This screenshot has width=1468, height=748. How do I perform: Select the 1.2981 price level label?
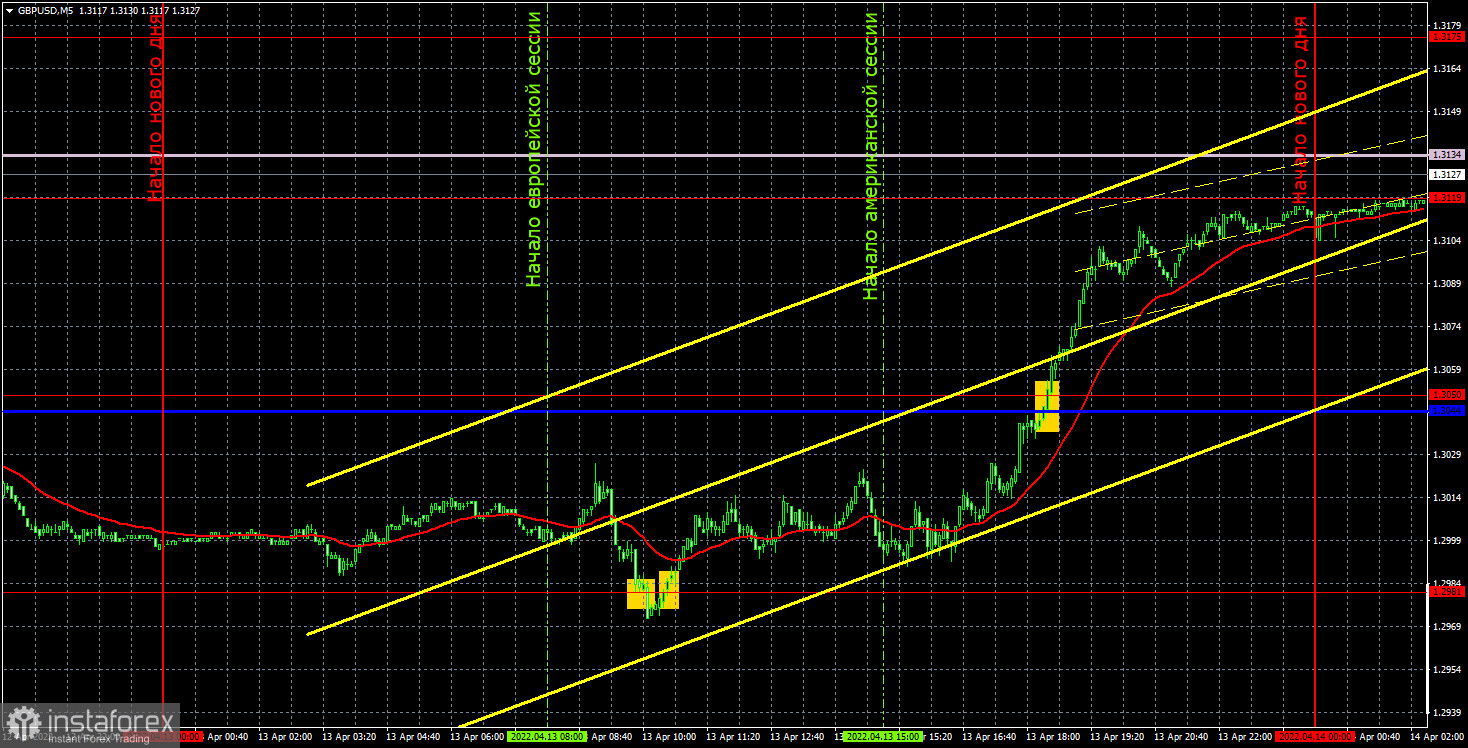[x=1447, y=592]
